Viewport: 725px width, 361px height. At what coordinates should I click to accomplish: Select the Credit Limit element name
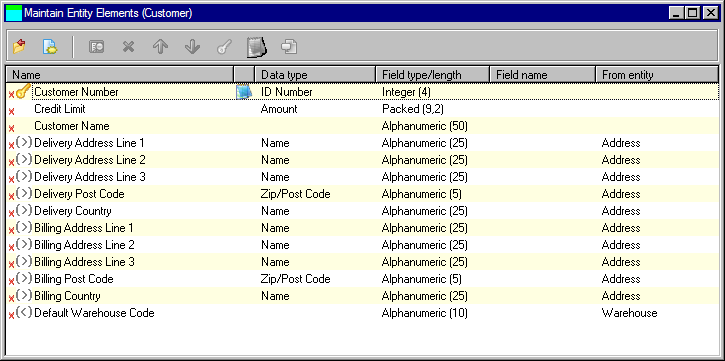pos(60,109)
